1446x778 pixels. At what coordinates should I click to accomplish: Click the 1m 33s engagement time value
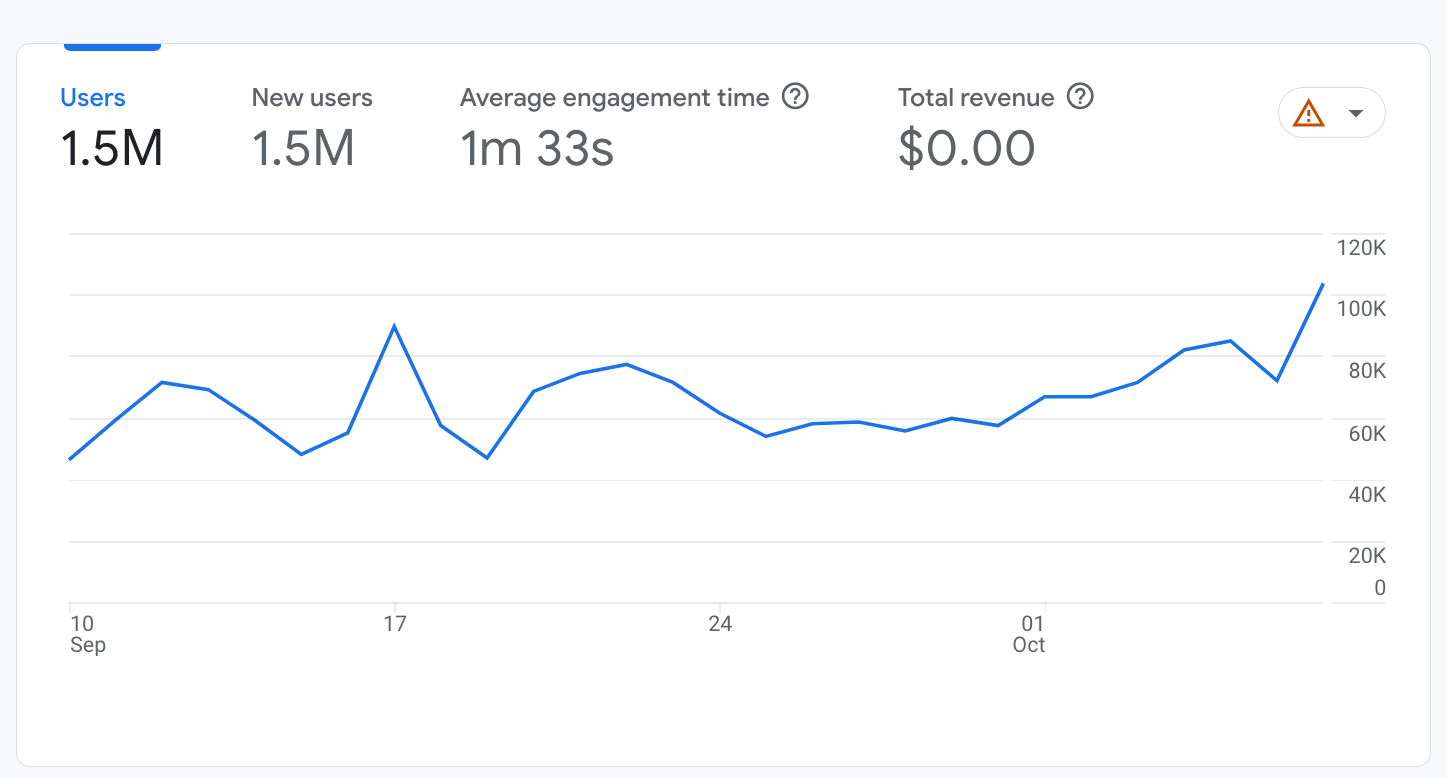536,149
